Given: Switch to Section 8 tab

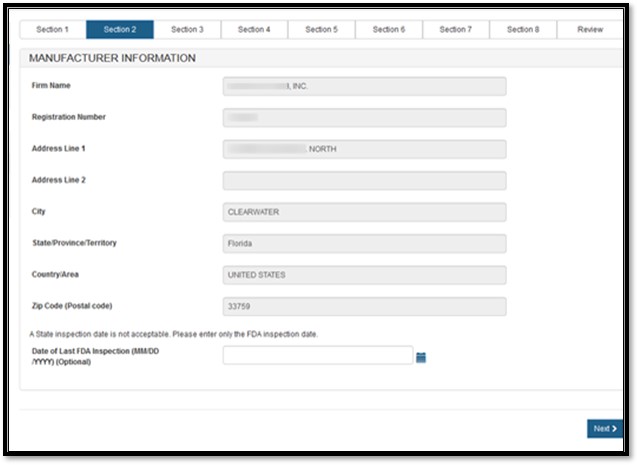Looking at the screenshot, I should click(522, 30).
